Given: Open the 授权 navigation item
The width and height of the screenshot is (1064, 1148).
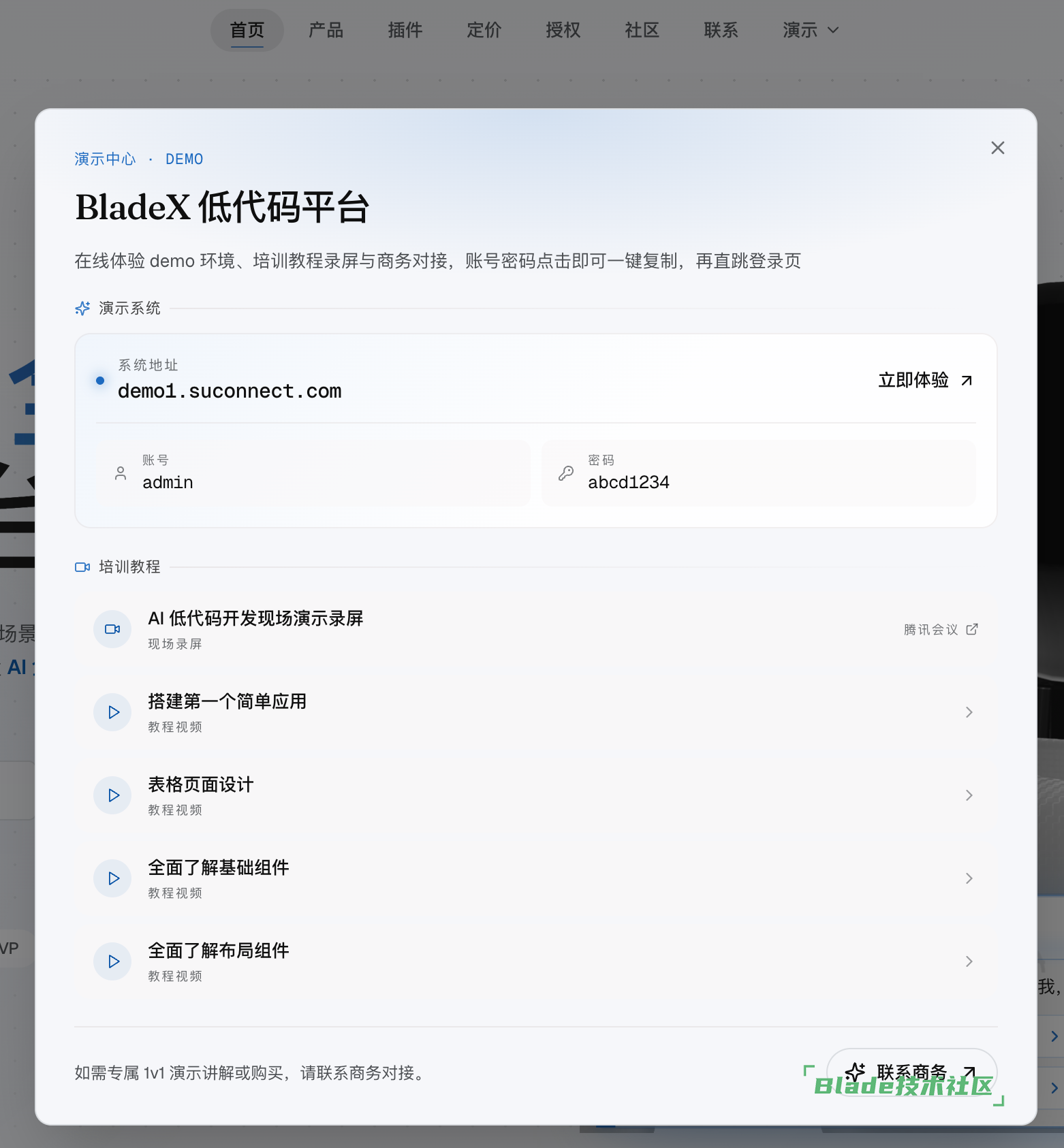Looking at the screenshot, I should [563, 30].
